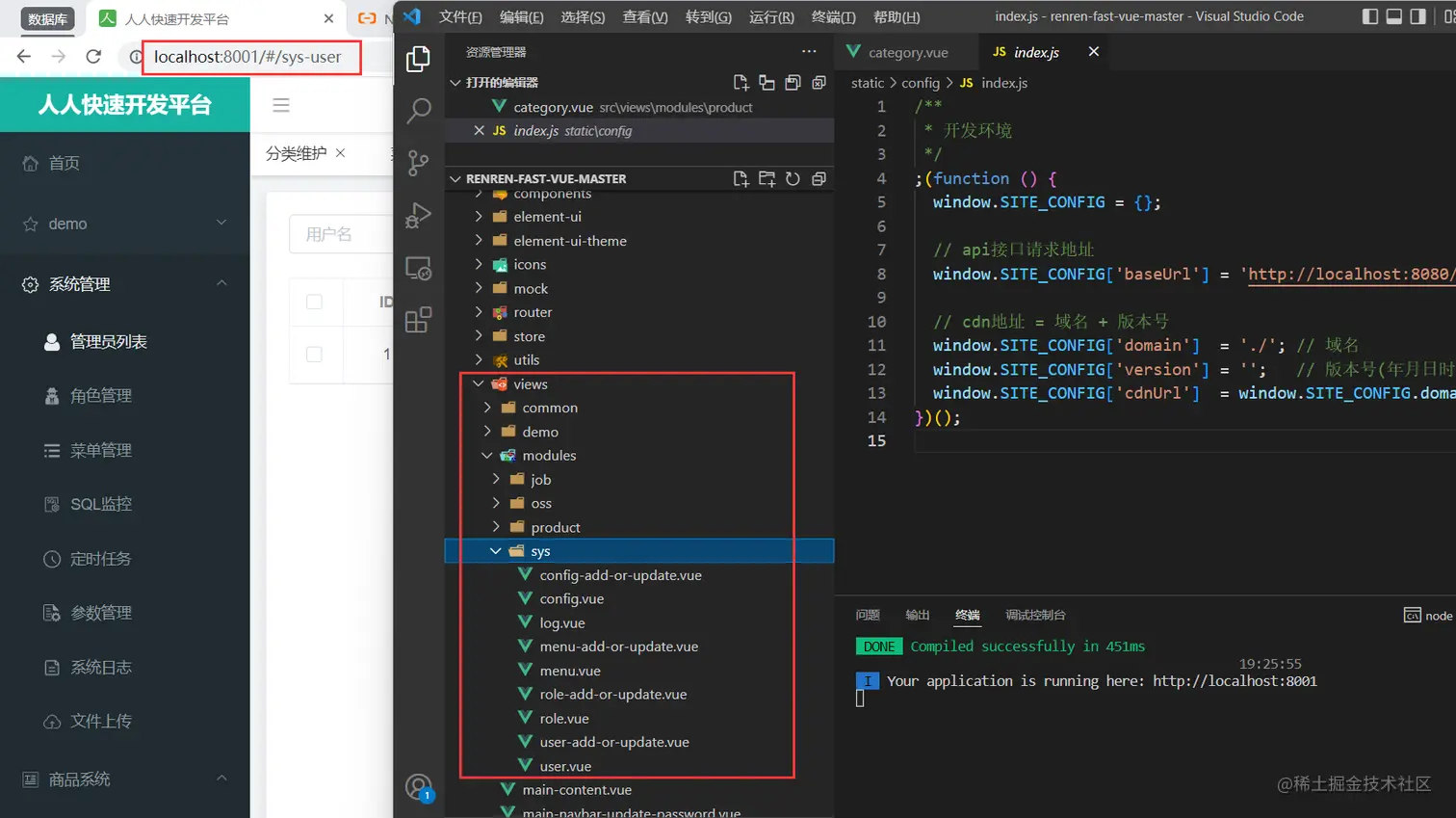Click New Untitled File icon in open editors header
This screenshot has height=818, width=1456.
coord(741,83)
